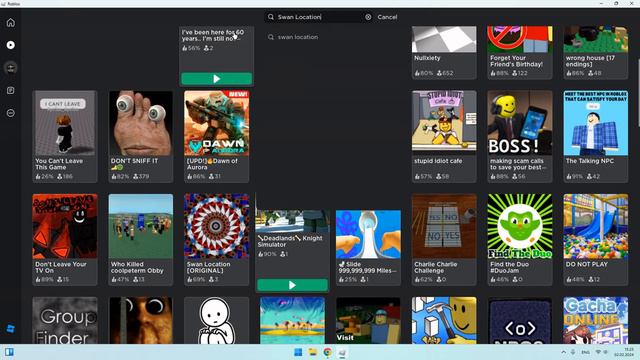Select the 'swan location' search suggestion
Image resolution: width=640 pixels, height=360 pixels.
point(298,37)
